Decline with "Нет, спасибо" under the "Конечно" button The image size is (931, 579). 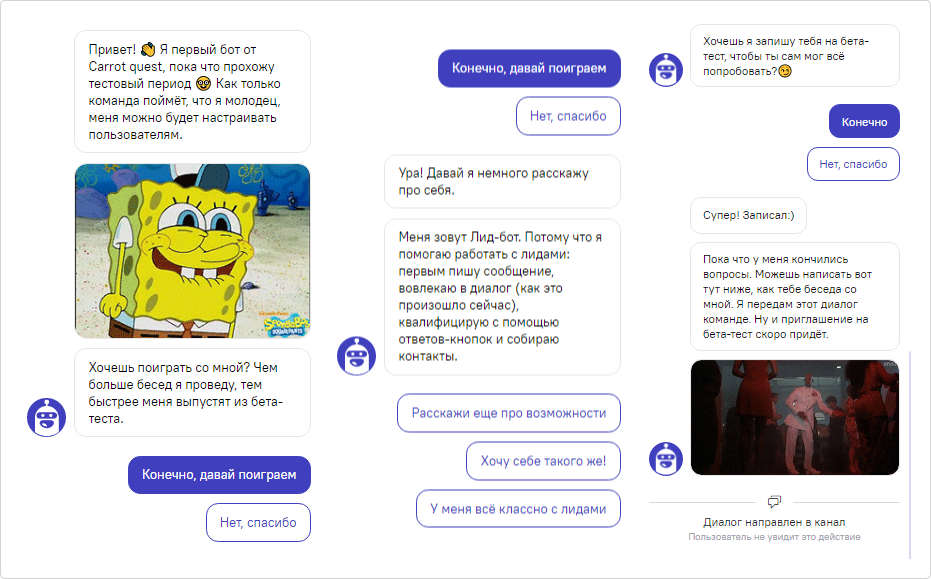853,164
